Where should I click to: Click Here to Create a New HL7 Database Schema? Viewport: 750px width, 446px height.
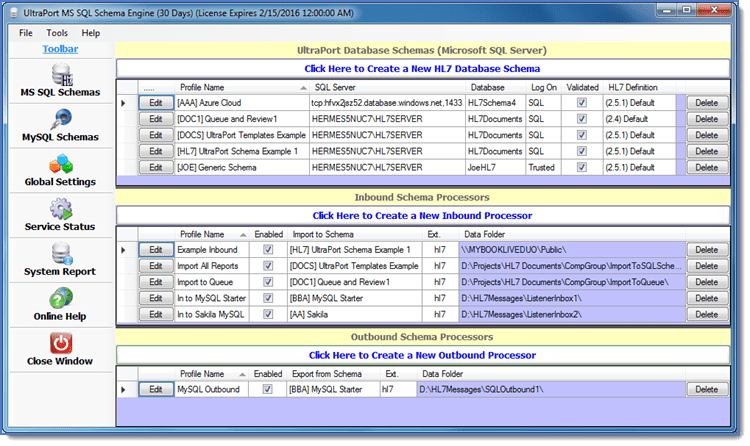pyautogui.click(x=422, y=68)
